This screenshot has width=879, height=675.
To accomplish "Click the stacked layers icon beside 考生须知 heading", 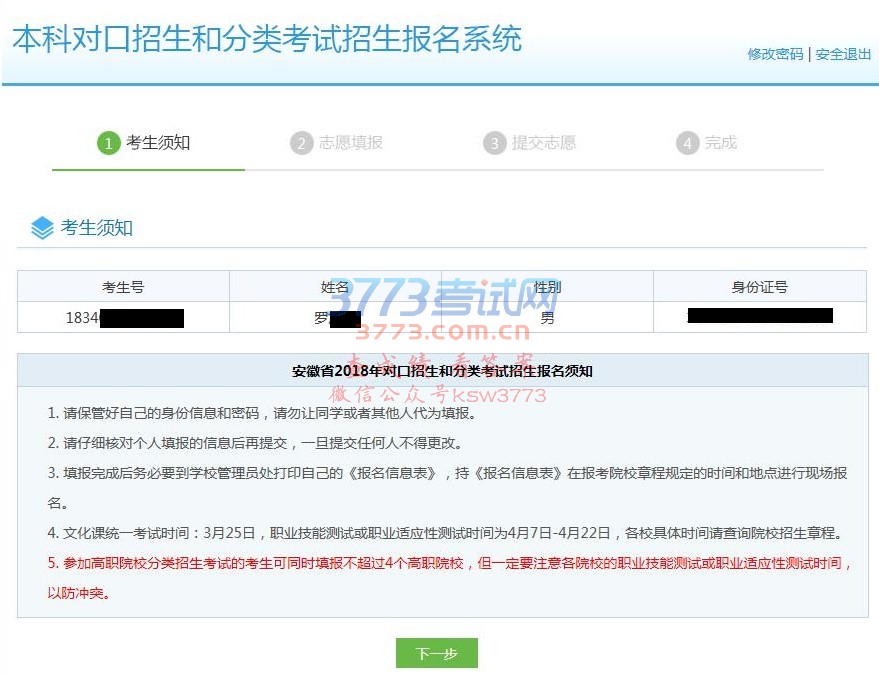I will (42, 228).
